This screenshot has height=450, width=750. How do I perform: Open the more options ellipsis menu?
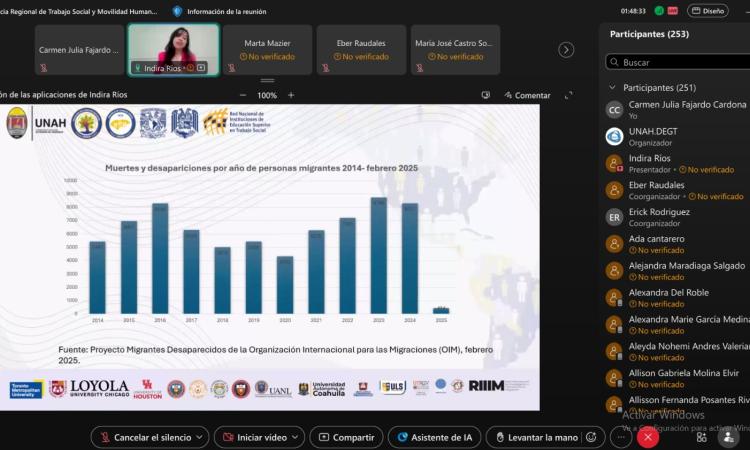coord(620,437)
